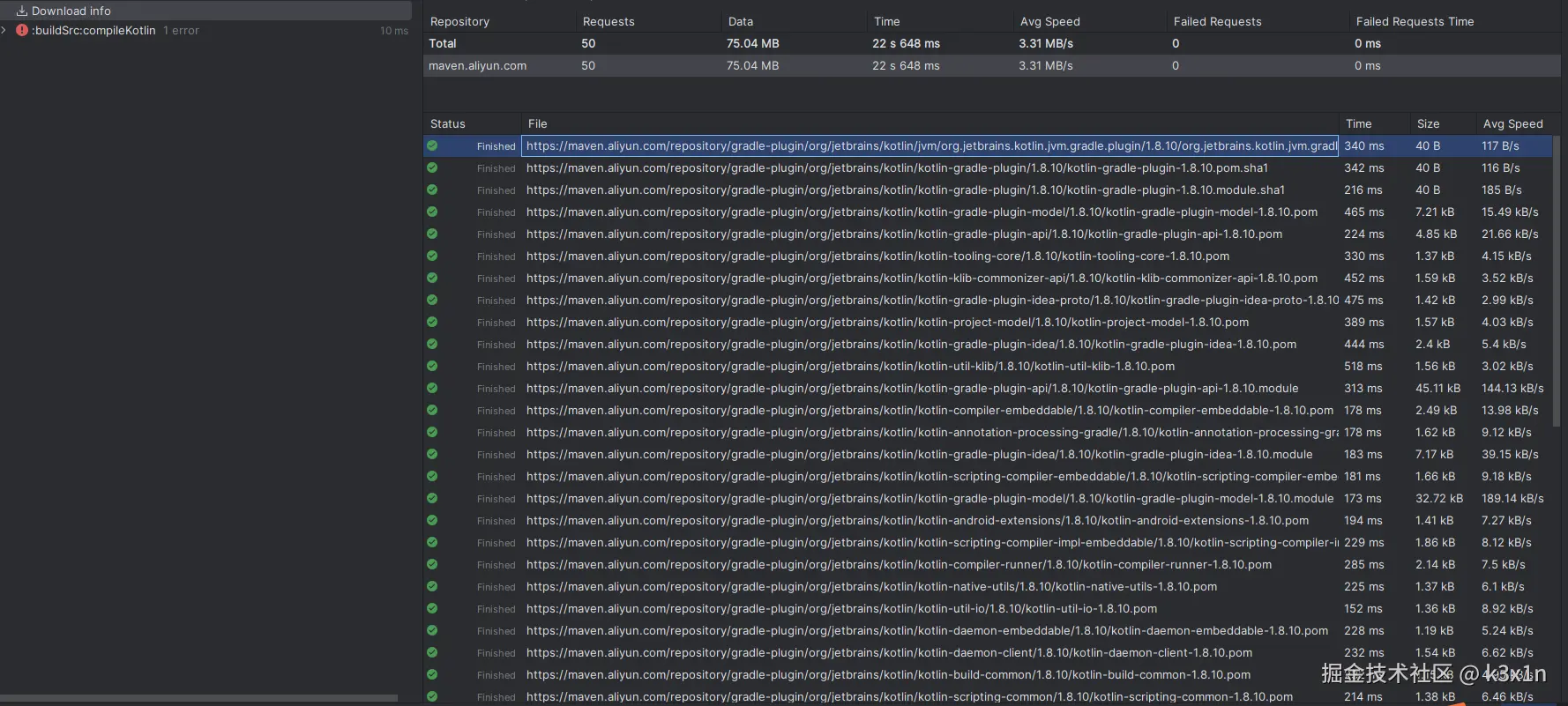Screen dimensions: 1568x706
Task: Select the kotlin-daemon-embeddable-1.8.10.pom URL
Action: (927, 630)
